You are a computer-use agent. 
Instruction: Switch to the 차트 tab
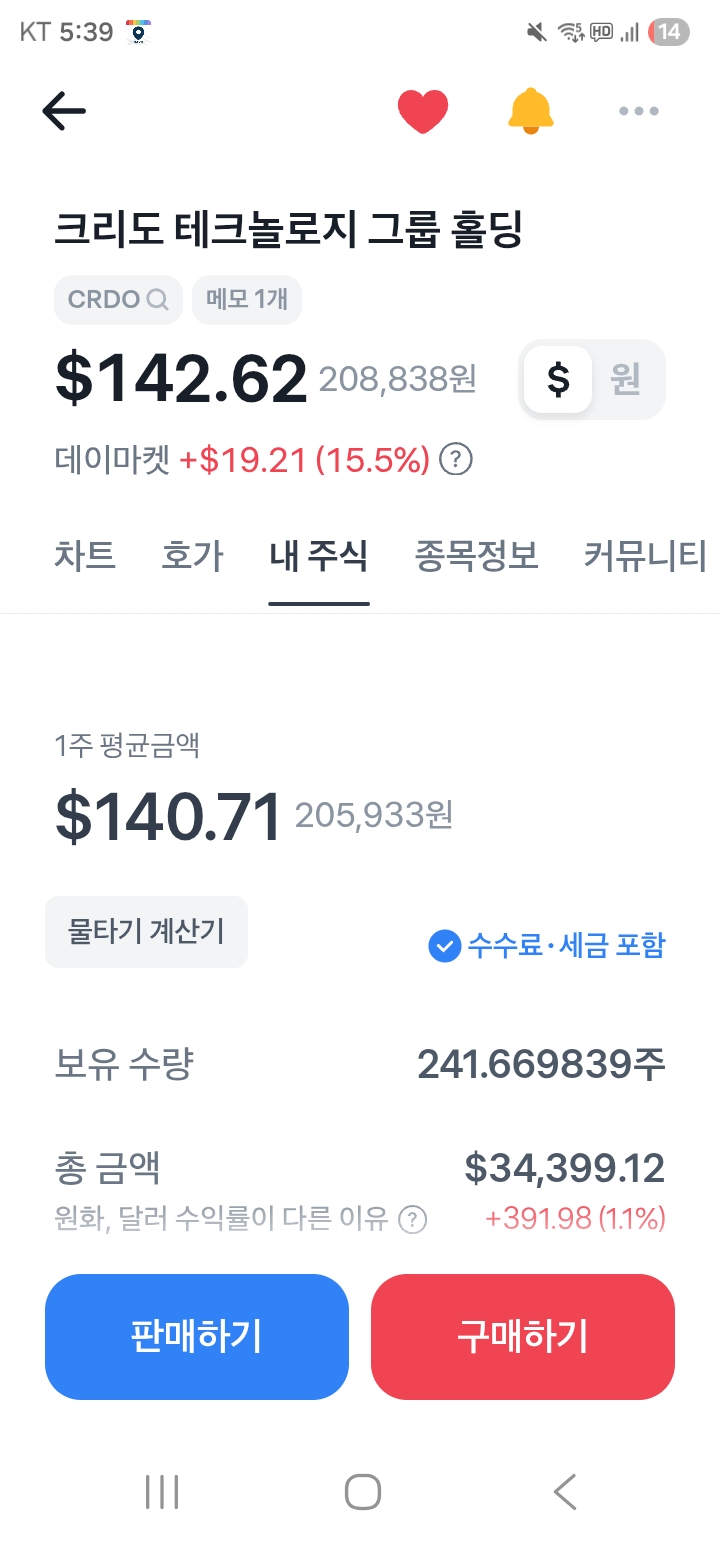click(85, 556)
